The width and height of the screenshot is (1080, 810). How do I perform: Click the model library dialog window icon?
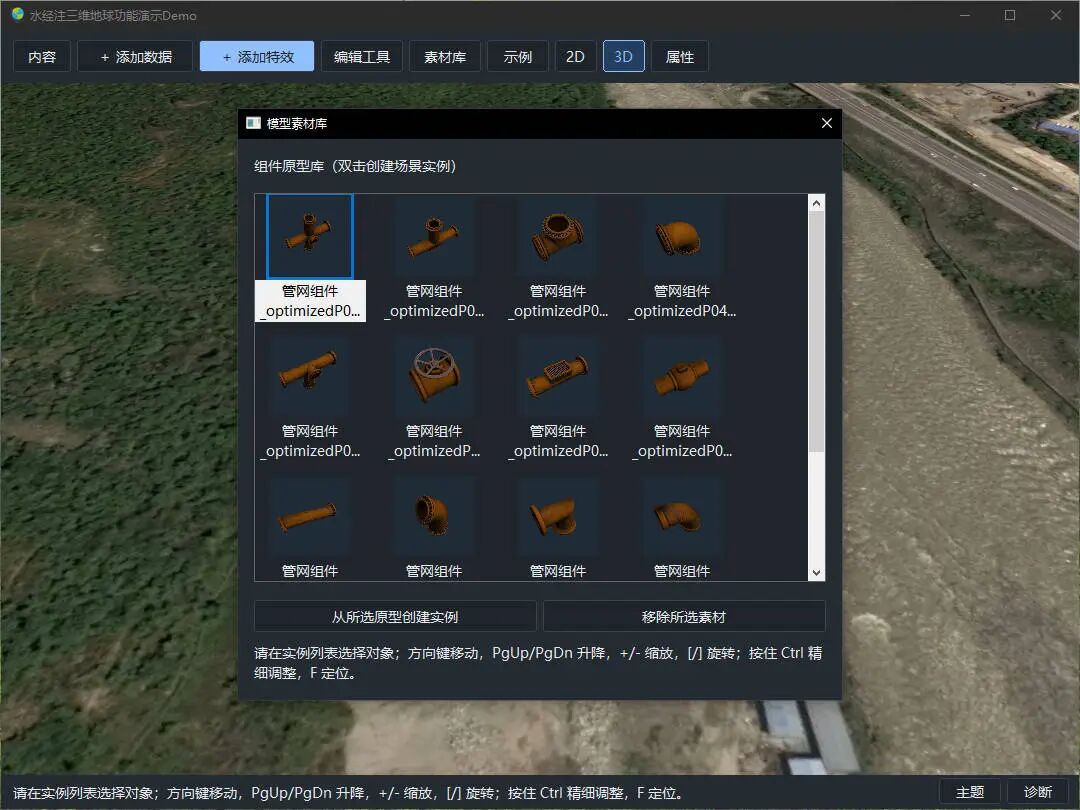point(253,123)
